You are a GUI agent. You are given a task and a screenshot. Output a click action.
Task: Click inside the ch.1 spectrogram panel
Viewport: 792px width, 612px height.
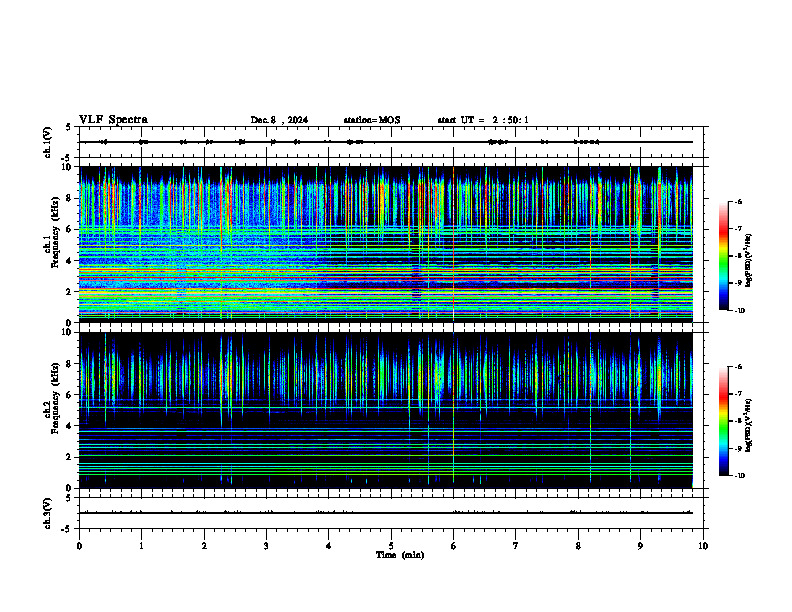[386, 244]
